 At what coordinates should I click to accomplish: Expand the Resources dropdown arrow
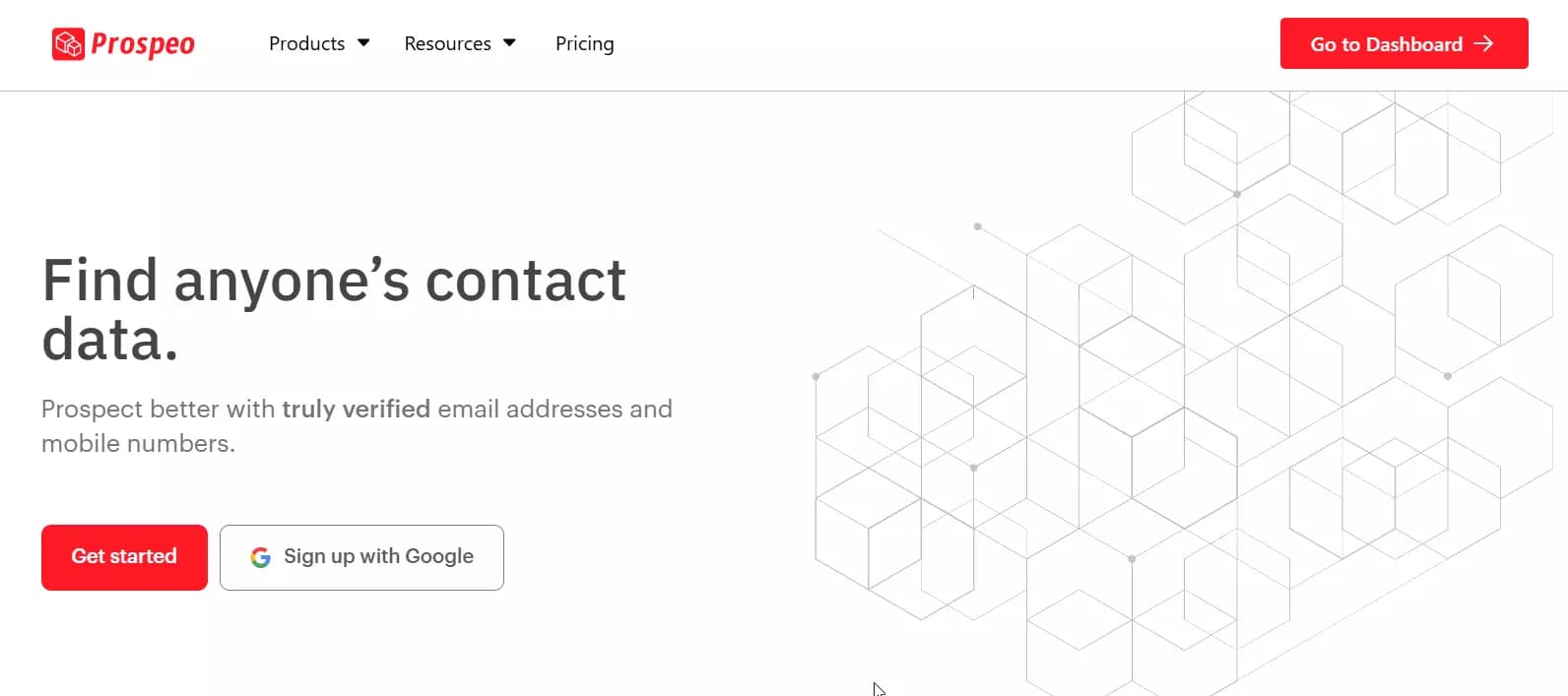[509, 43]
